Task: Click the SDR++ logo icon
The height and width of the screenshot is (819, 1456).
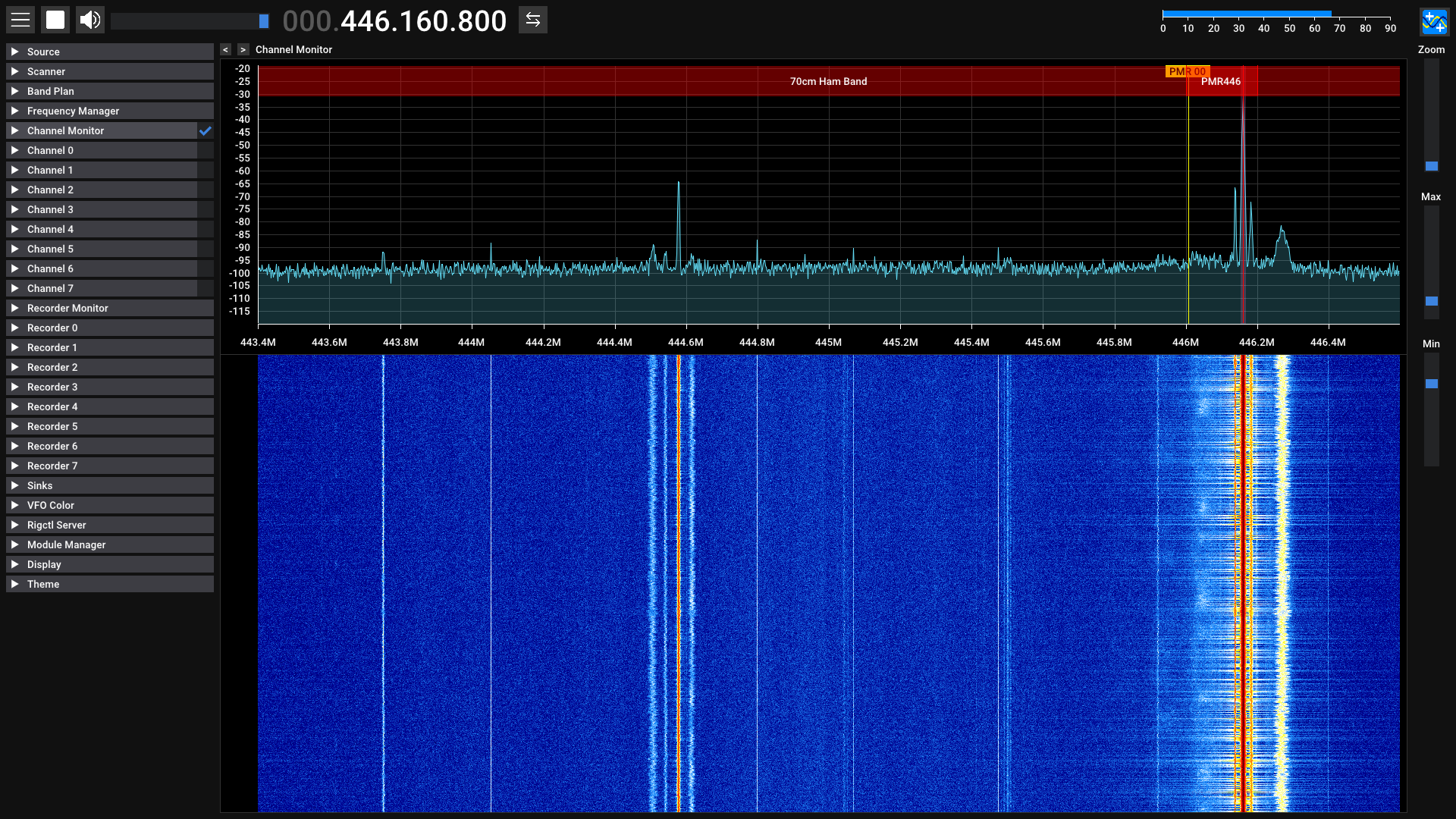Action: [1434, 22]
